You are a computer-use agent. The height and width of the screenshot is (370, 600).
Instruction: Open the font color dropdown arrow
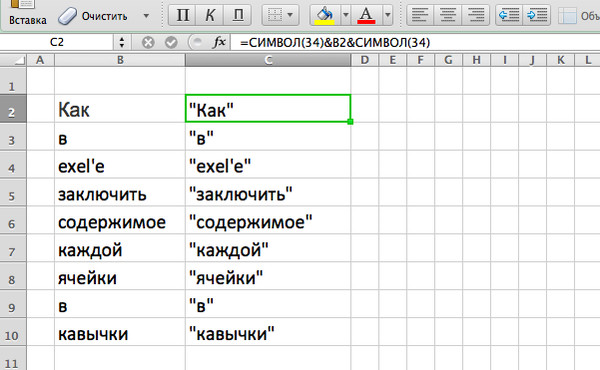(x=388, y=15)
